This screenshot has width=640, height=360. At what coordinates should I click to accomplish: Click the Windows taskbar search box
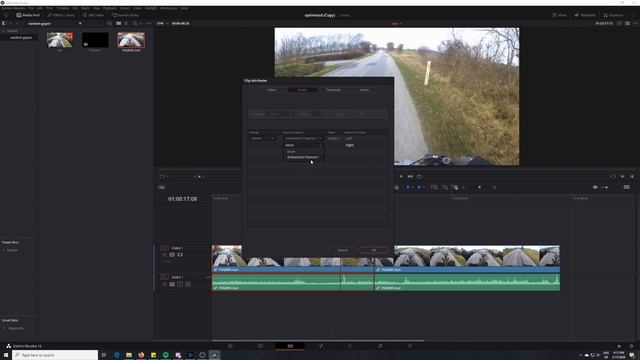[55, 355]
